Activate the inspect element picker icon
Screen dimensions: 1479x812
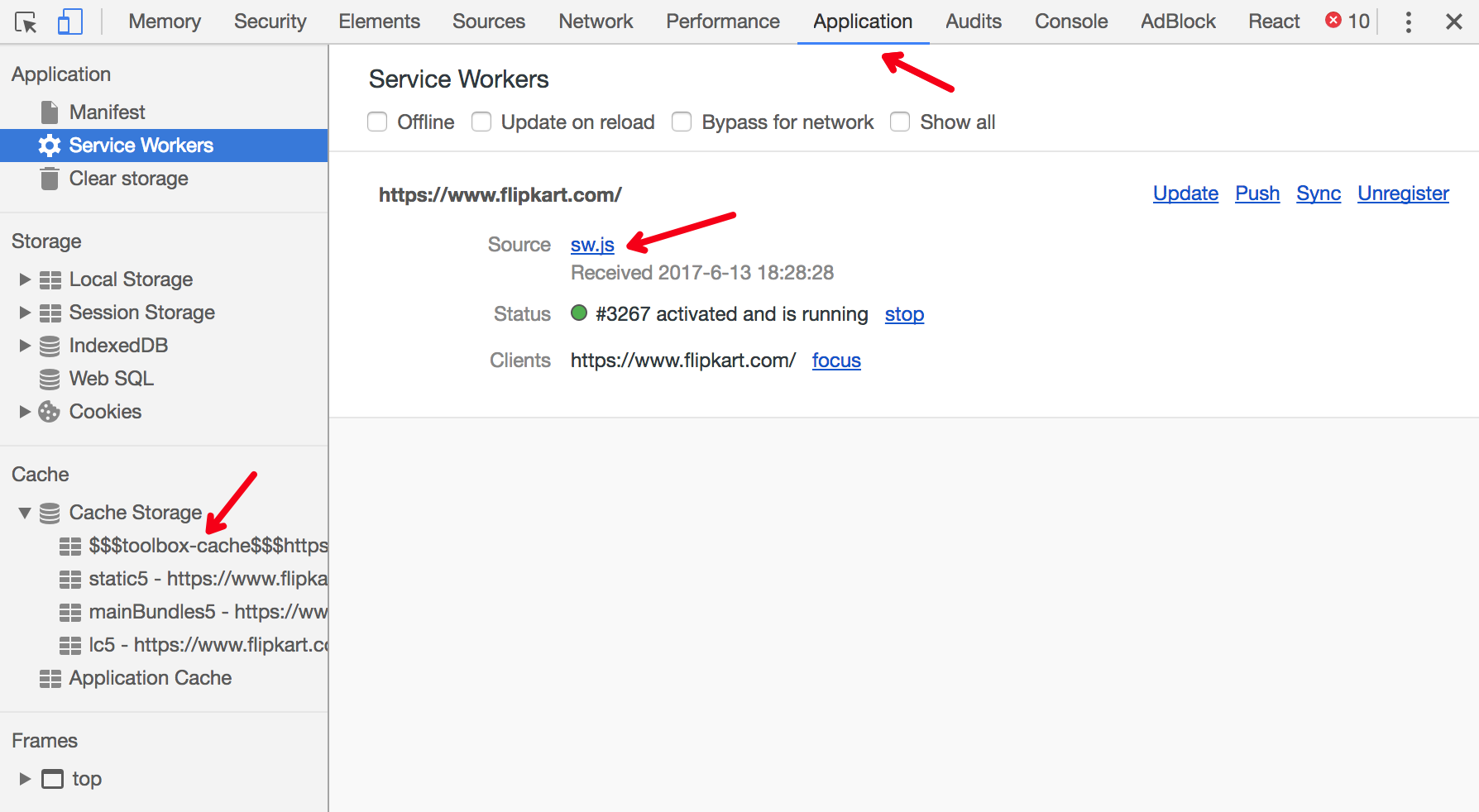pos(26,22)
